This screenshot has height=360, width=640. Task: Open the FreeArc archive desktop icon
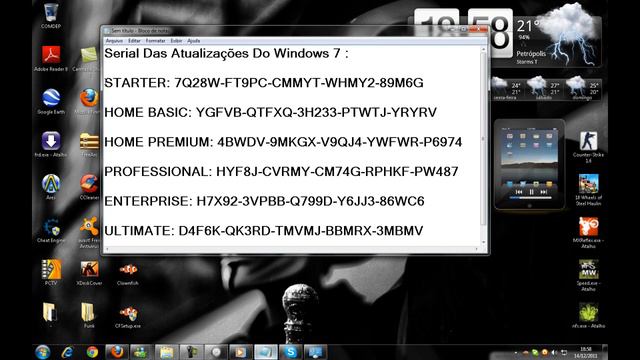pyautogui.click(x=89, y=144)
